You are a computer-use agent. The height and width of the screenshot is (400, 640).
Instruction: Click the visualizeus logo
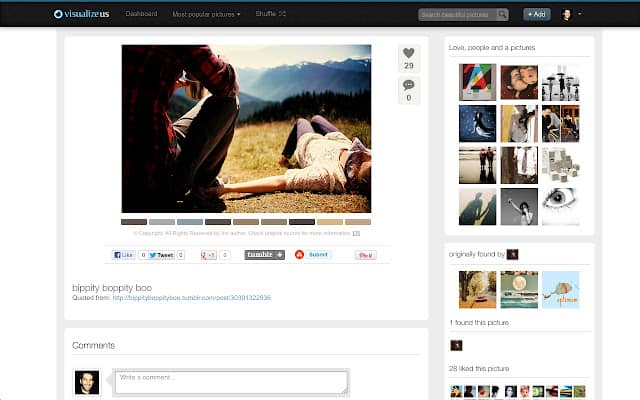pos(81,14)
